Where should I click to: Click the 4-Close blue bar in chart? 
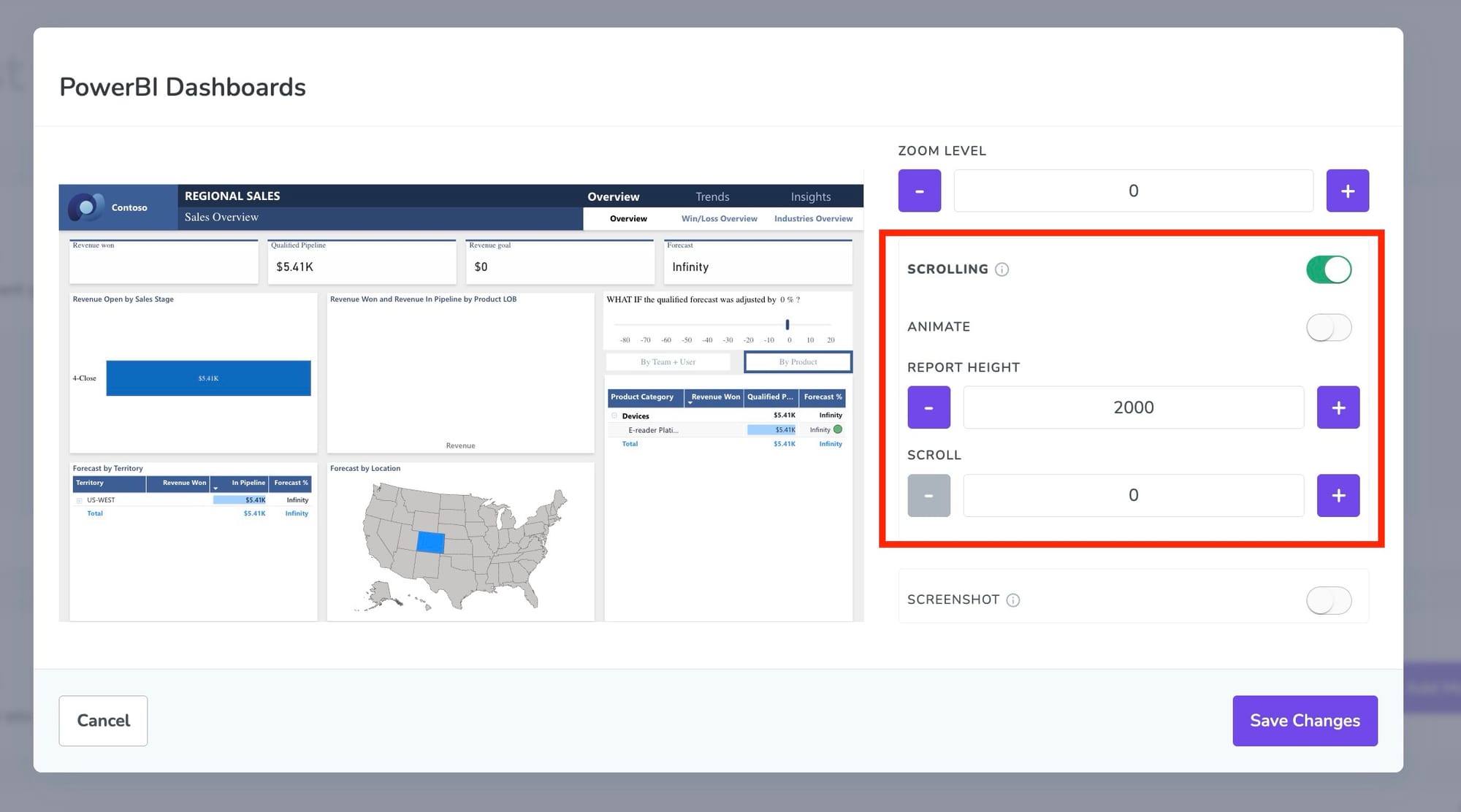[208, 378]
